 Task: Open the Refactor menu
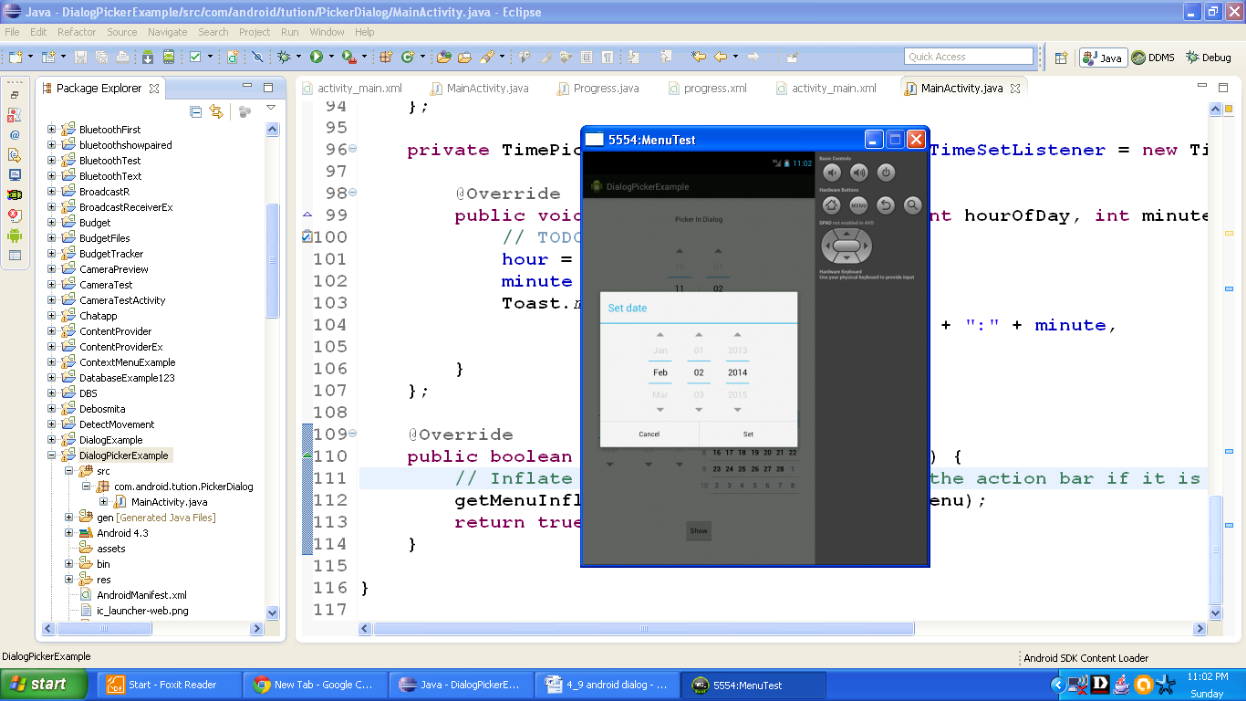pos(77,32)
